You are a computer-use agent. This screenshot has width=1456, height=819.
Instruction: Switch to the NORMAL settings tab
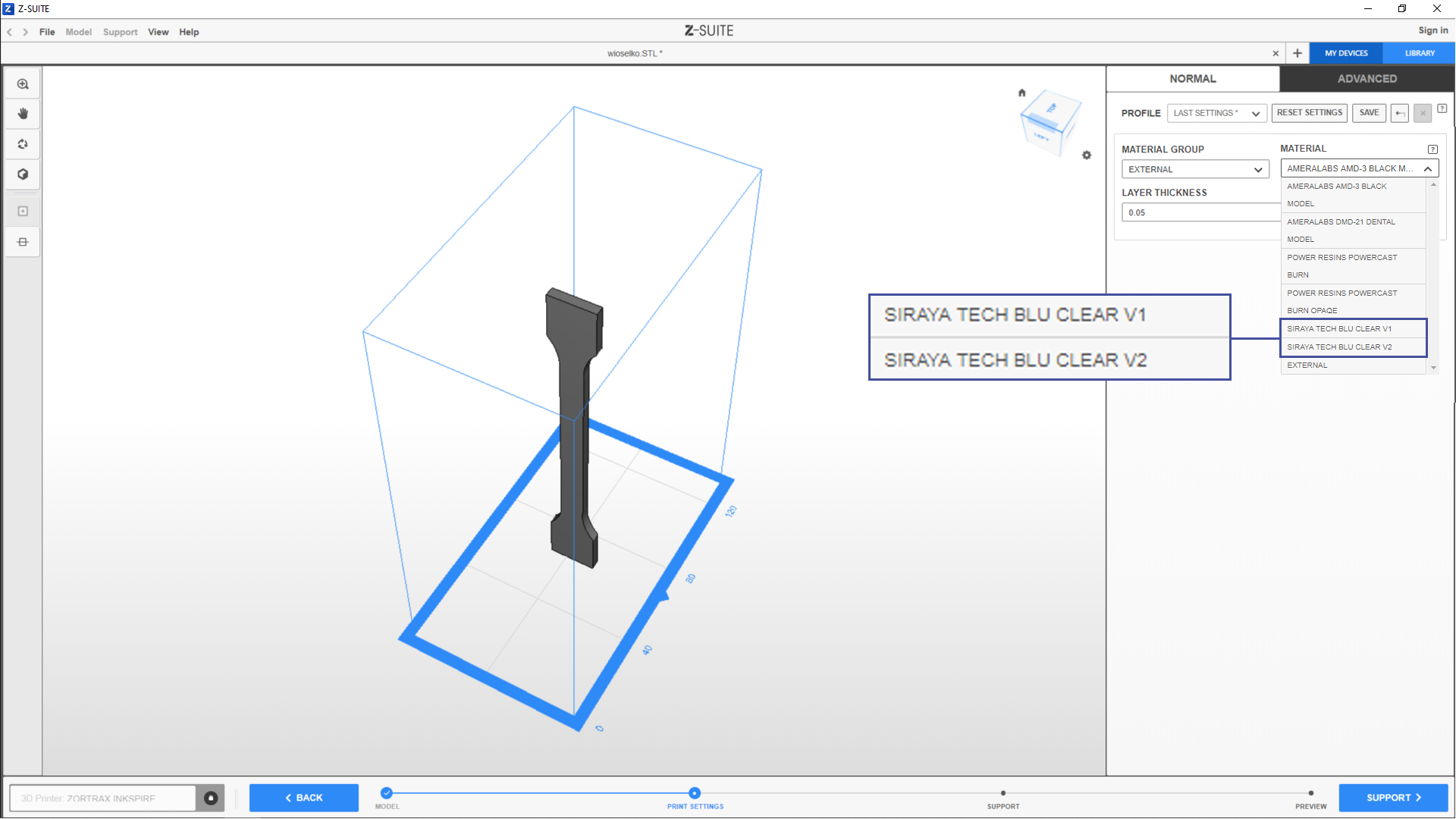coord(1193,79)
